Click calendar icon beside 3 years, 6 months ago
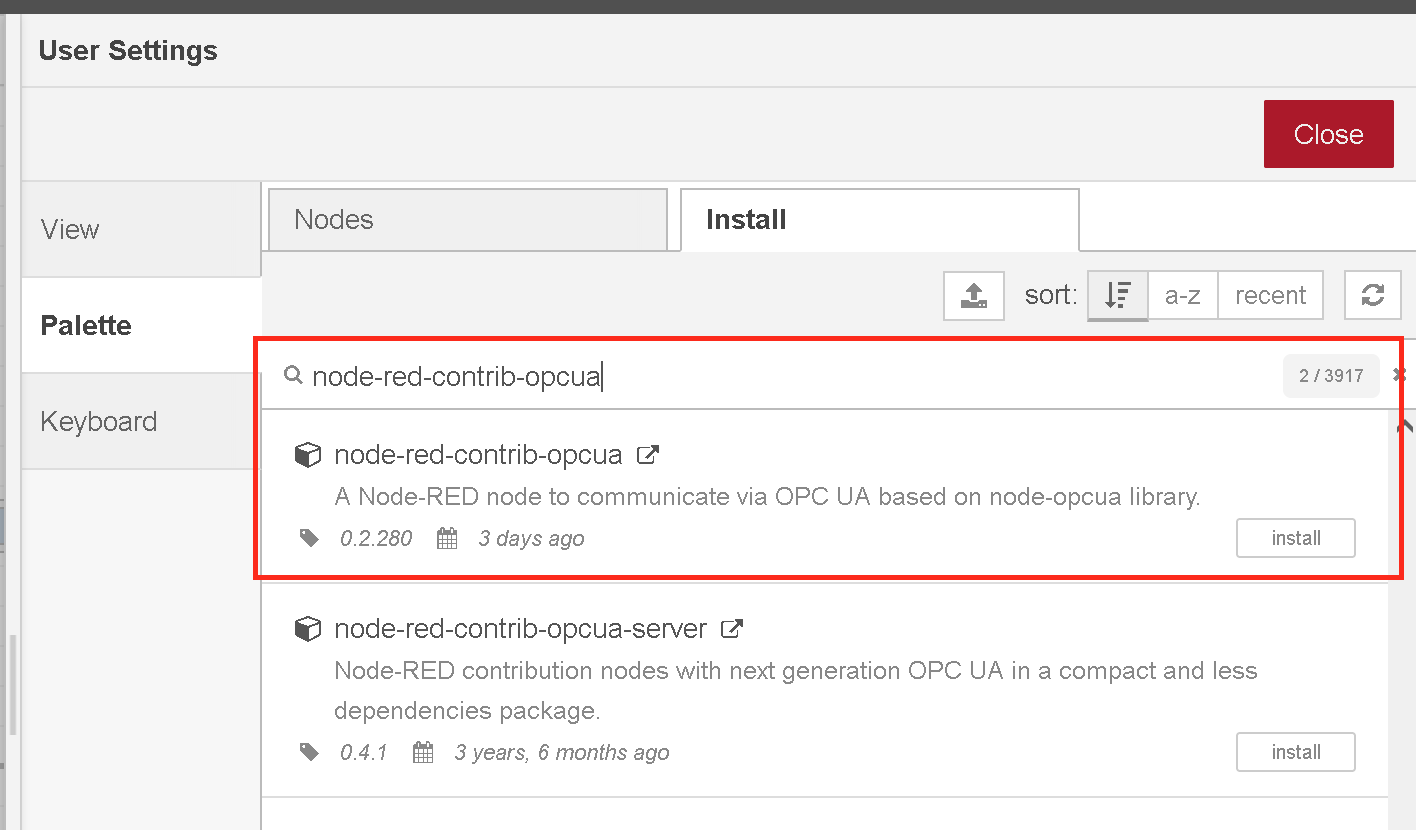 coord(423,753)
